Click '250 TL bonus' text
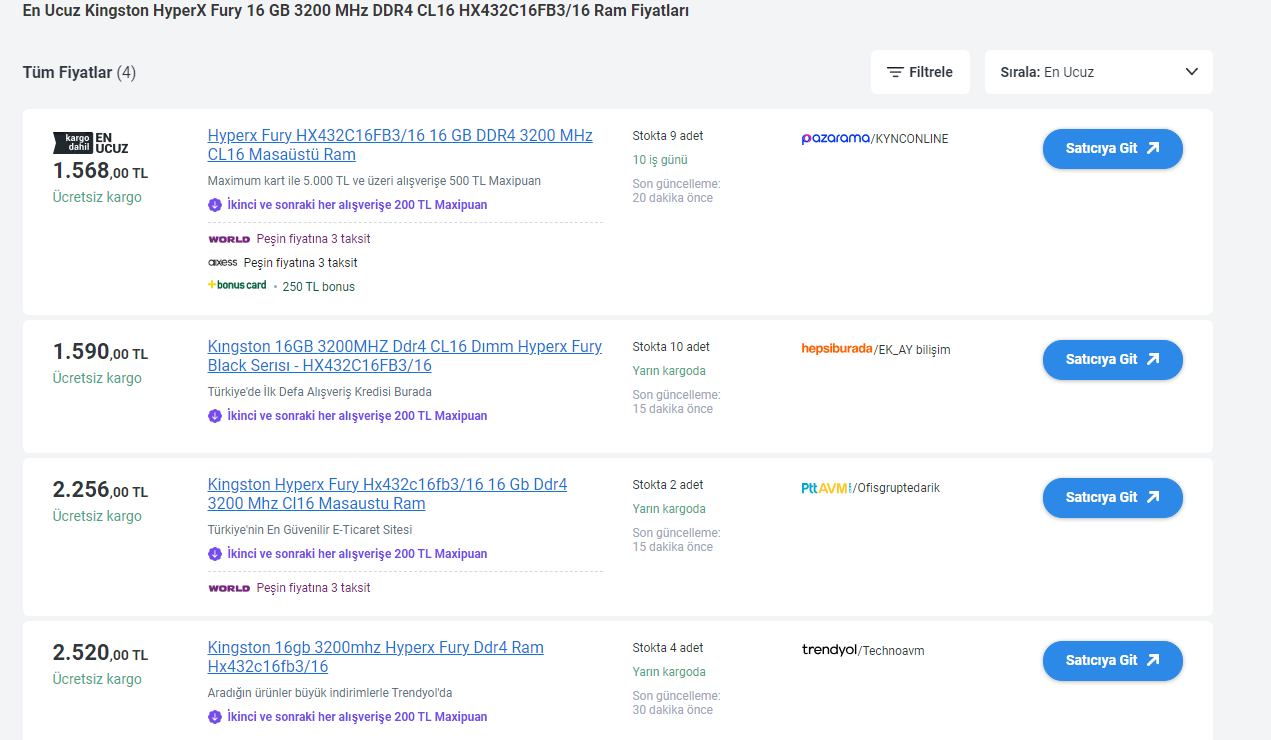This screenshot has width=1271, height=740. coord(319,287)
